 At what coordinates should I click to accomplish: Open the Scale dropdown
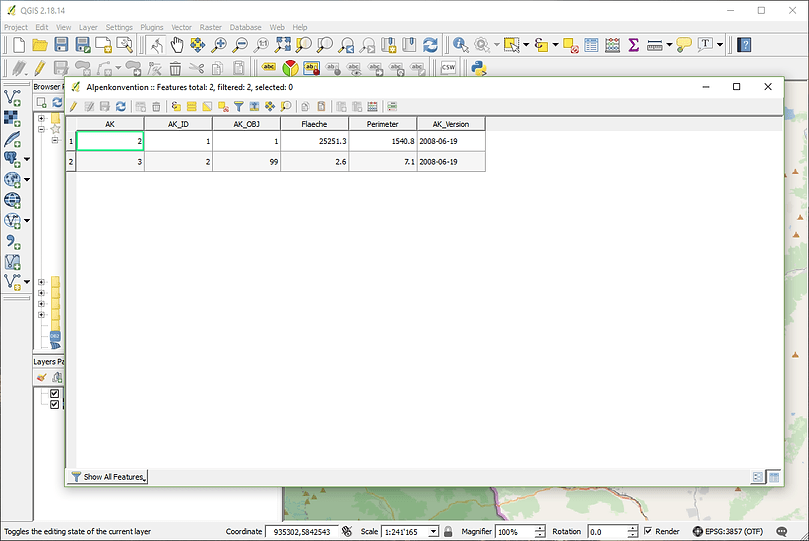point(433,532)
